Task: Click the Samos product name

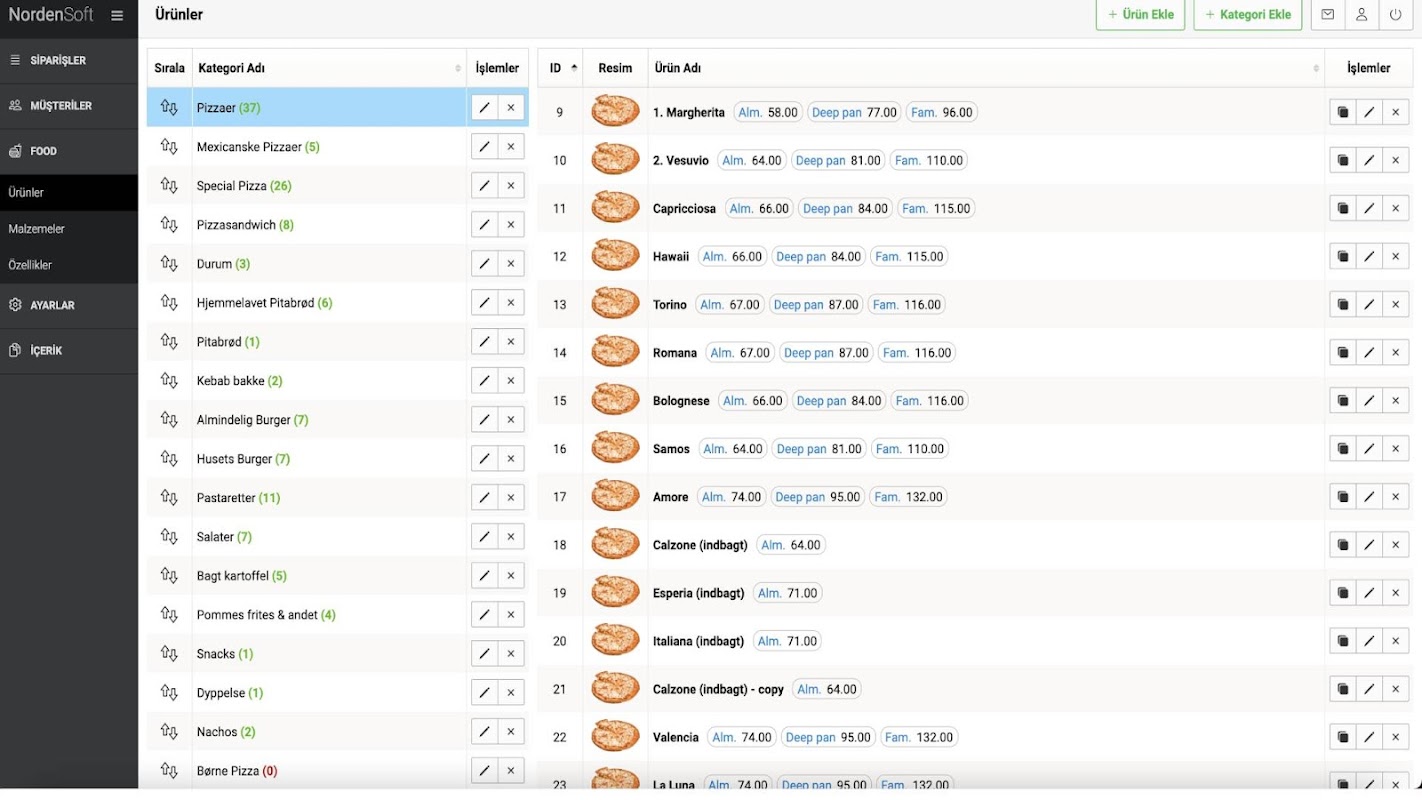Action: click(671, 449)
